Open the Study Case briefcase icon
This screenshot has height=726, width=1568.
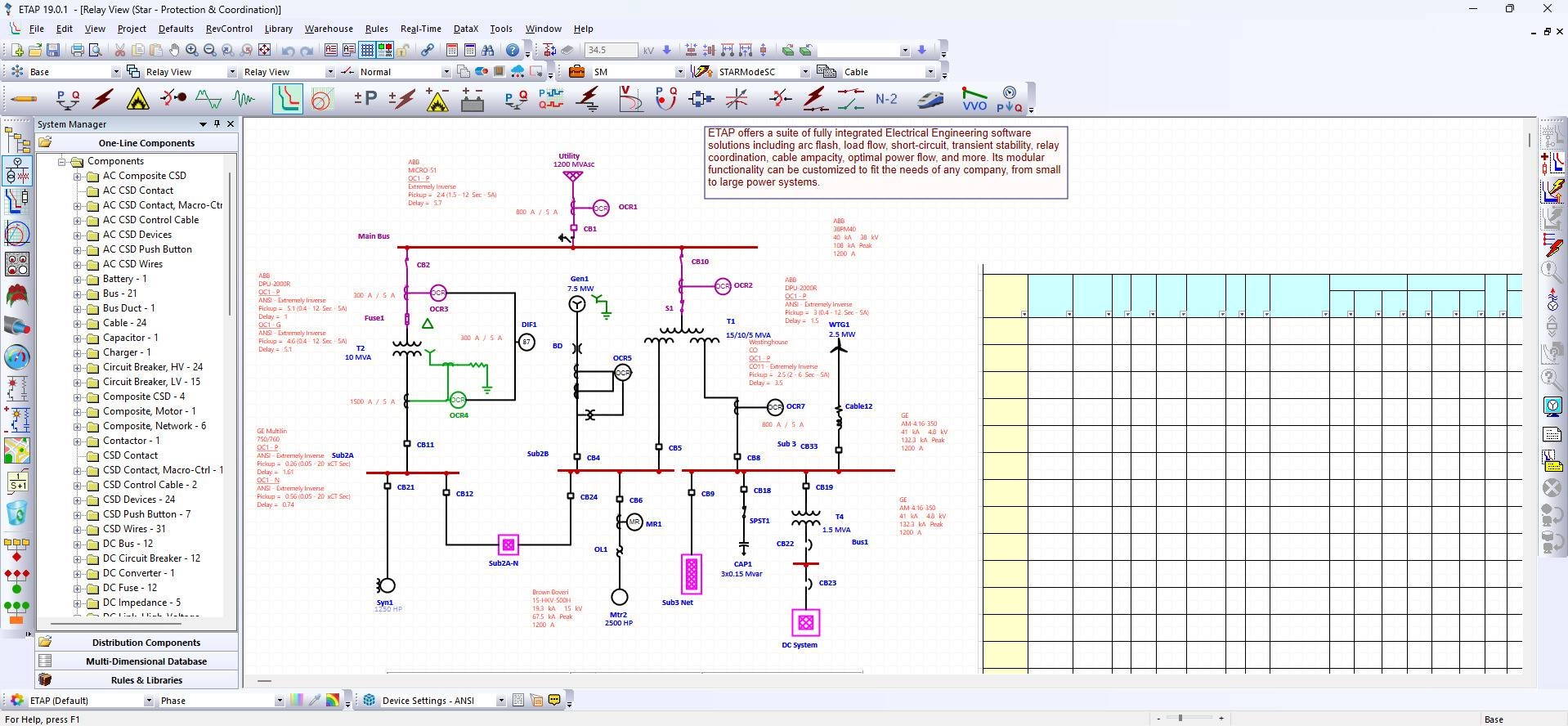(576, 71)
